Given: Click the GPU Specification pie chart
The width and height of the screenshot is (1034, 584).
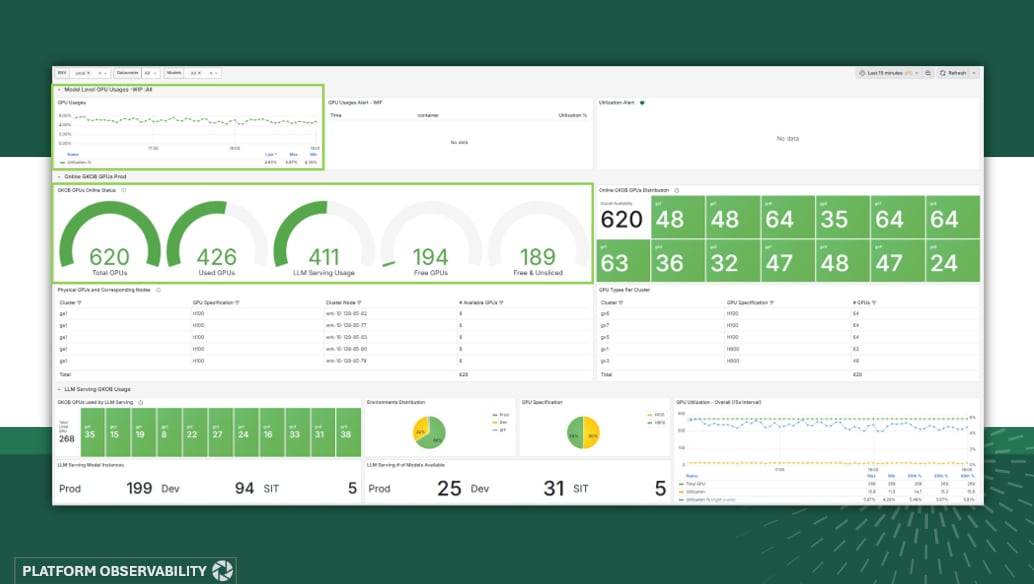Looking at the screenshot, I should 584,432.
